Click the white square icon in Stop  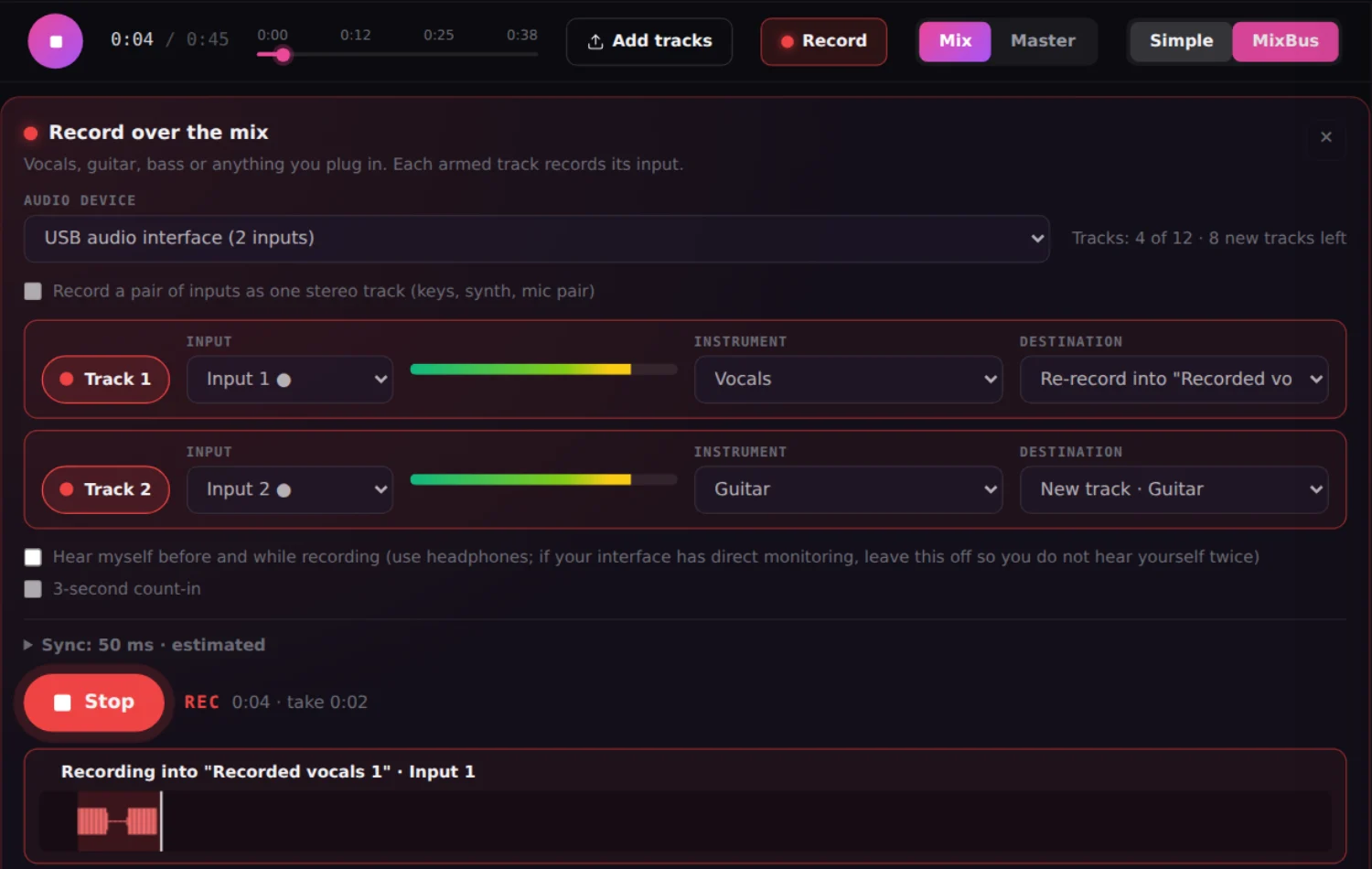click(62, 703)
